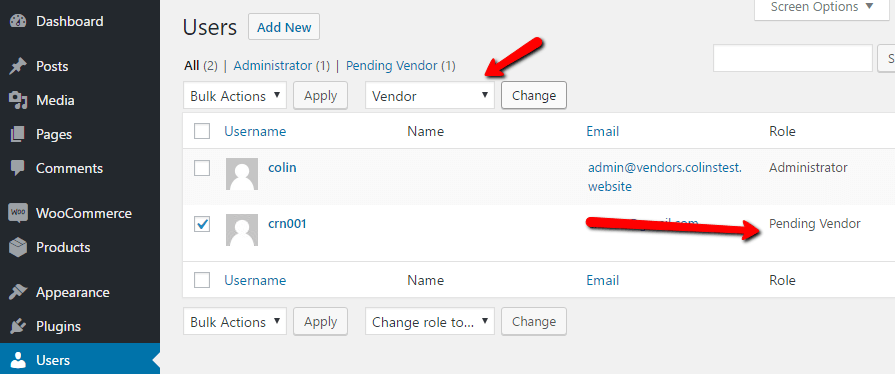
Task: Open the Appearance paintbrush icon
Action: [x=18, y=292]
